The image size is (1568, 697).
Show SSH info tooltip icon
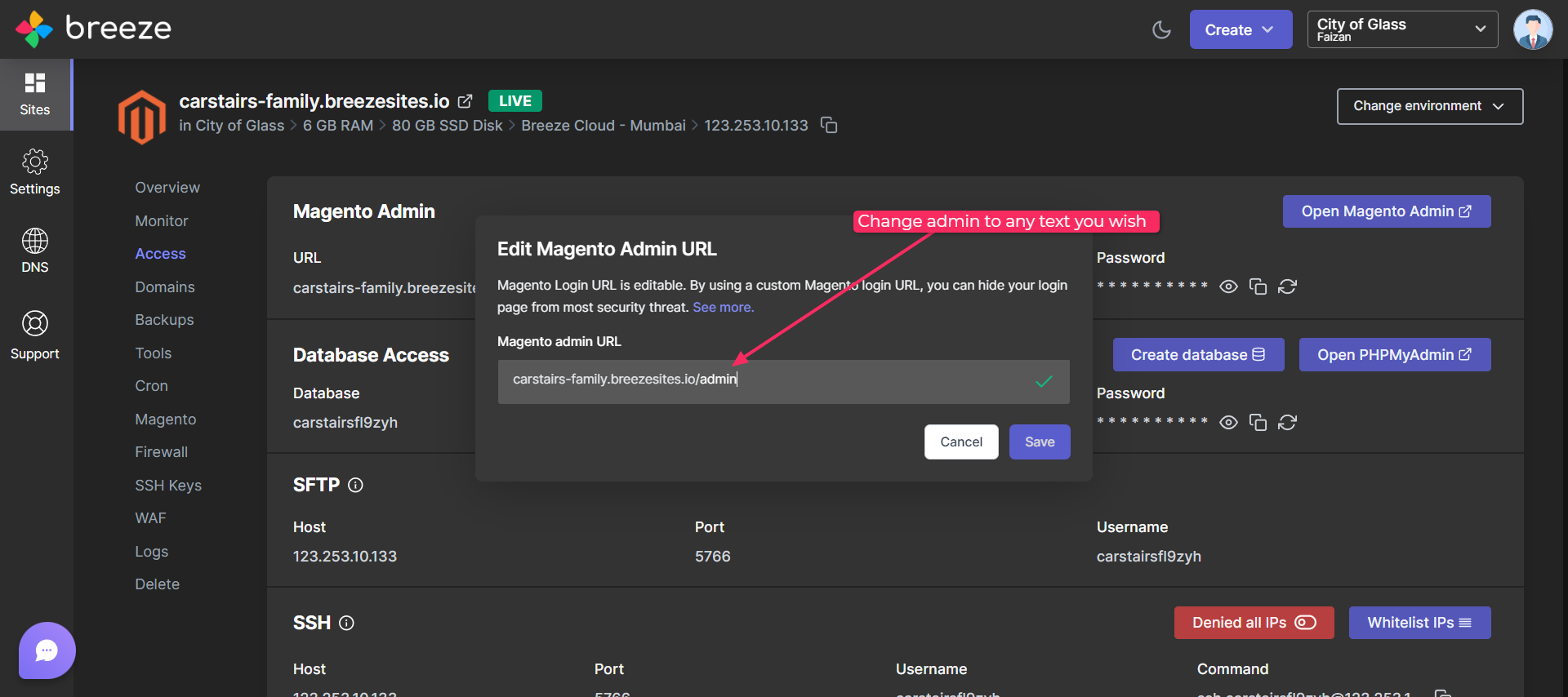tap(346, 623)
